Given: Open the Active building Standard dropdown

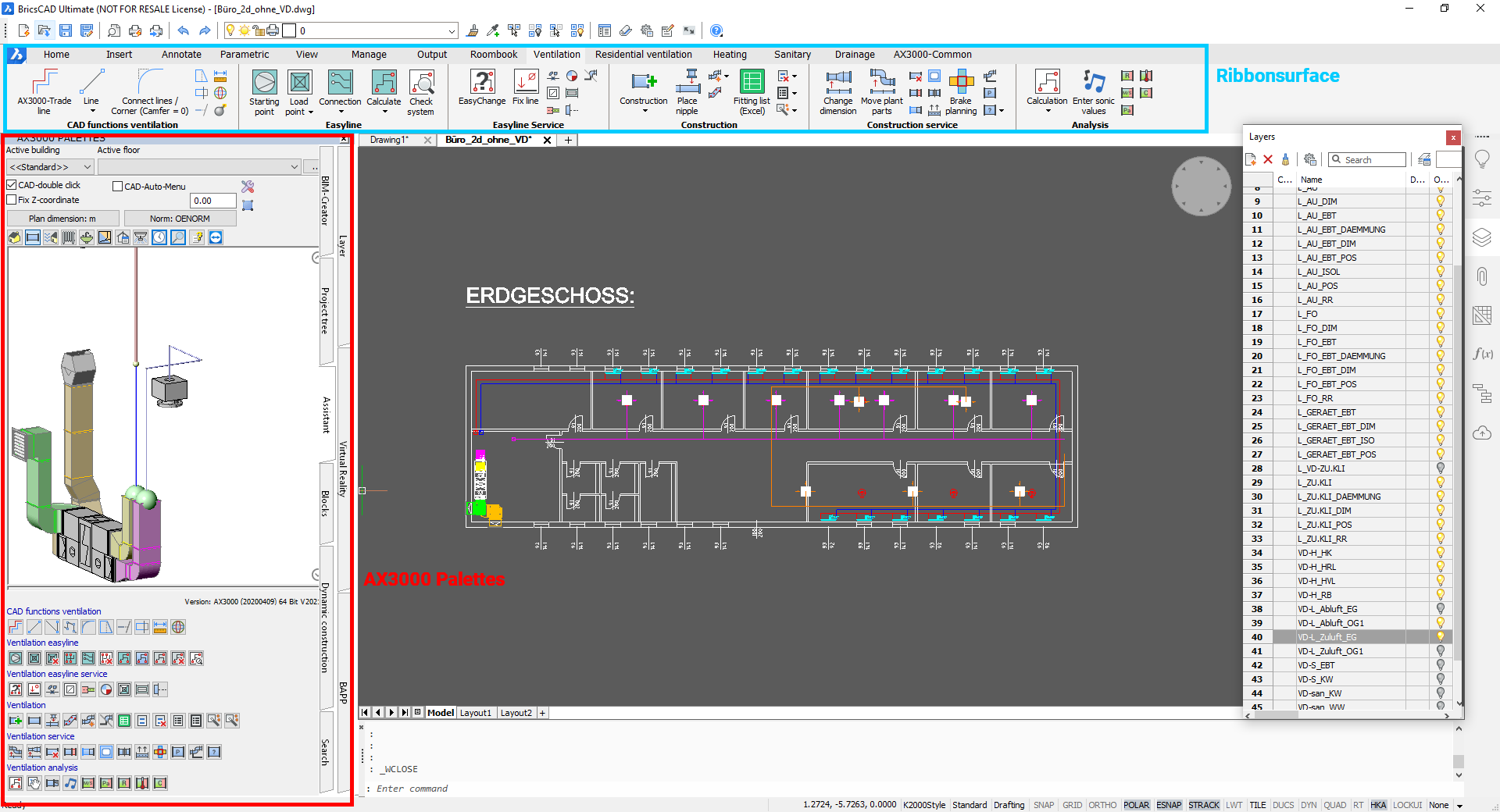Looking at the screenshot, I should 50,167.
